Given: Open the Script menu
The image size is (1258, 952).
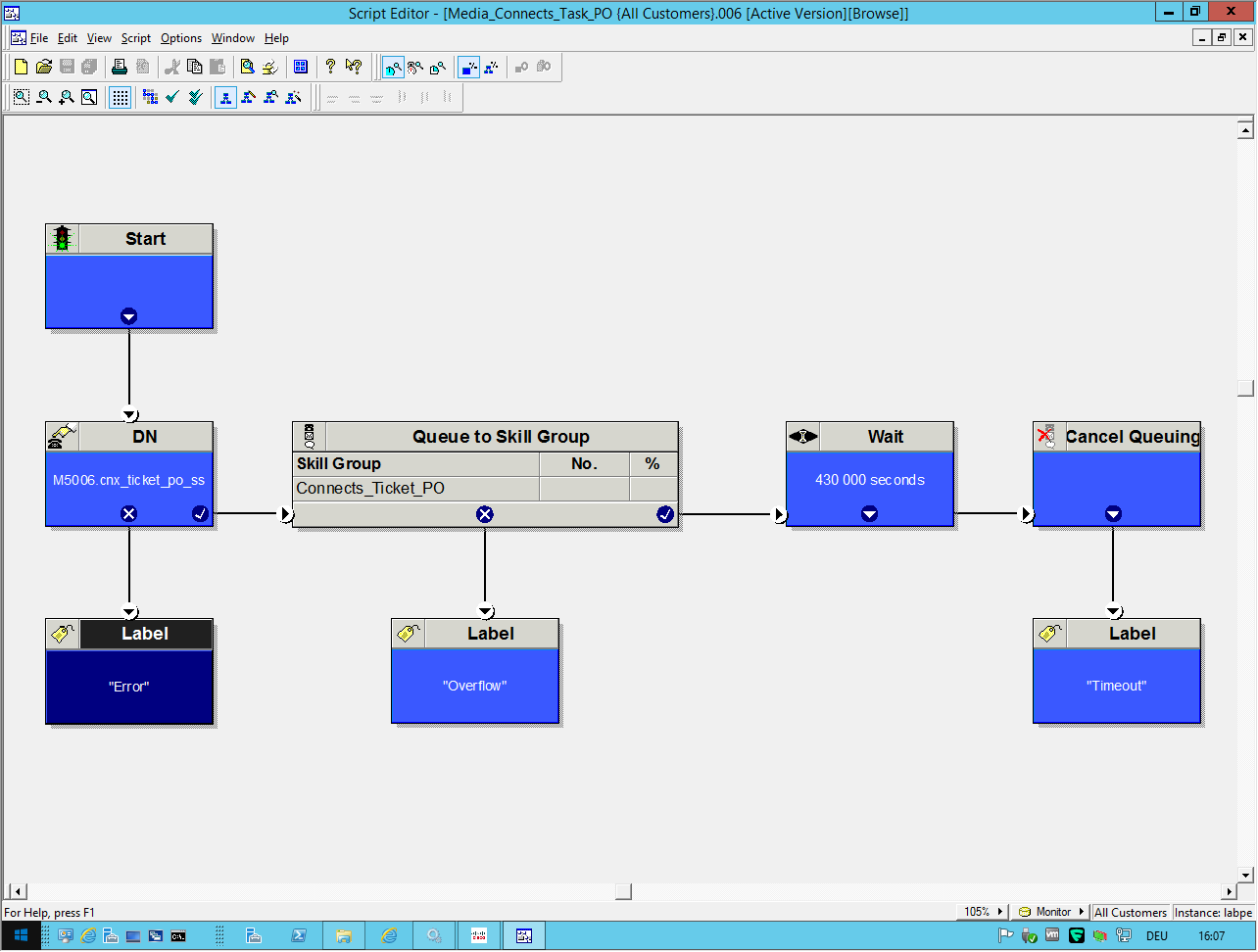Looking at the screenshot, I should coord(136,38).
